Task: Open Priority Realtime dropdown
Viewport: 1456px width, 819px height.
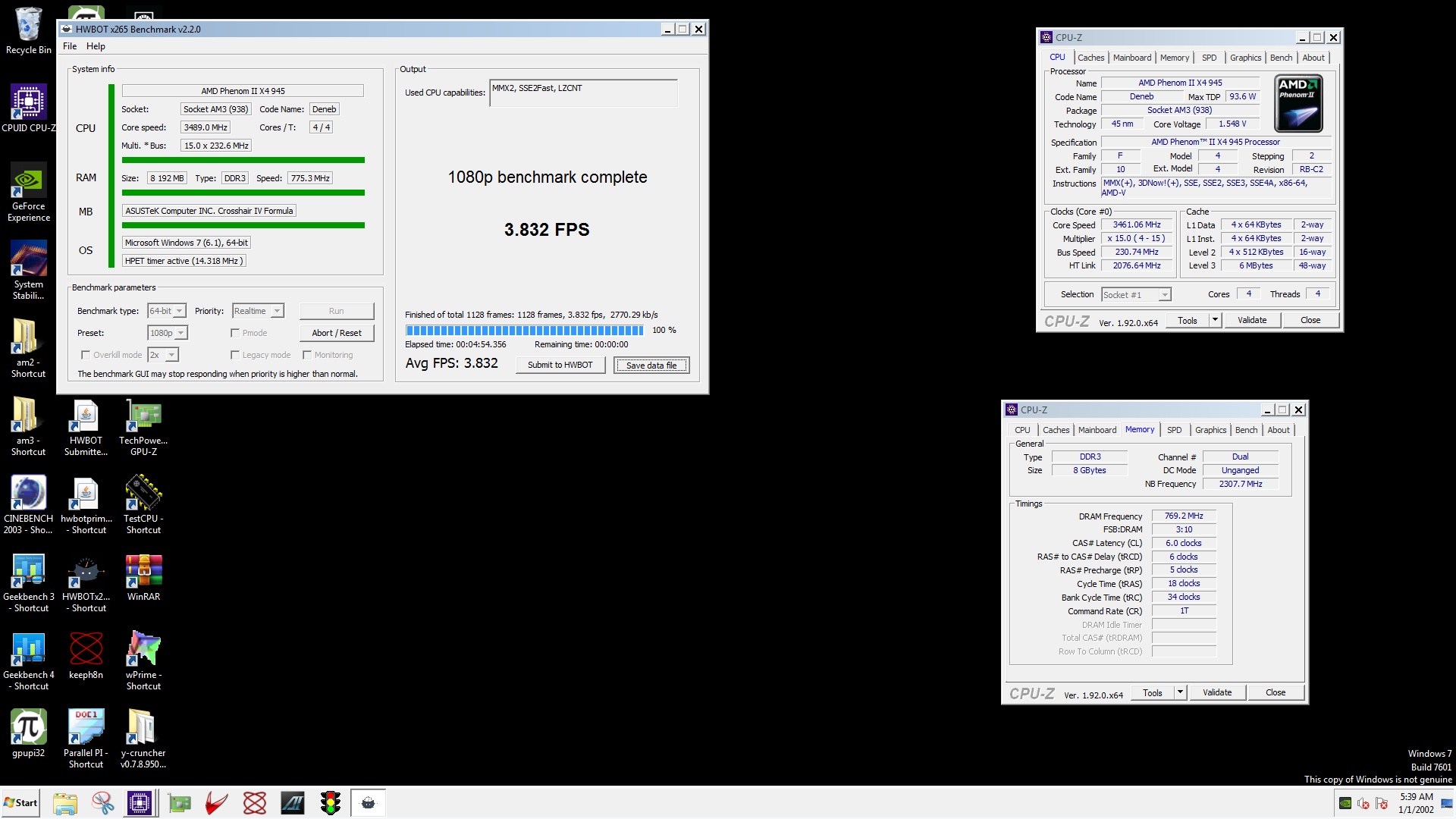Action: 258,311
